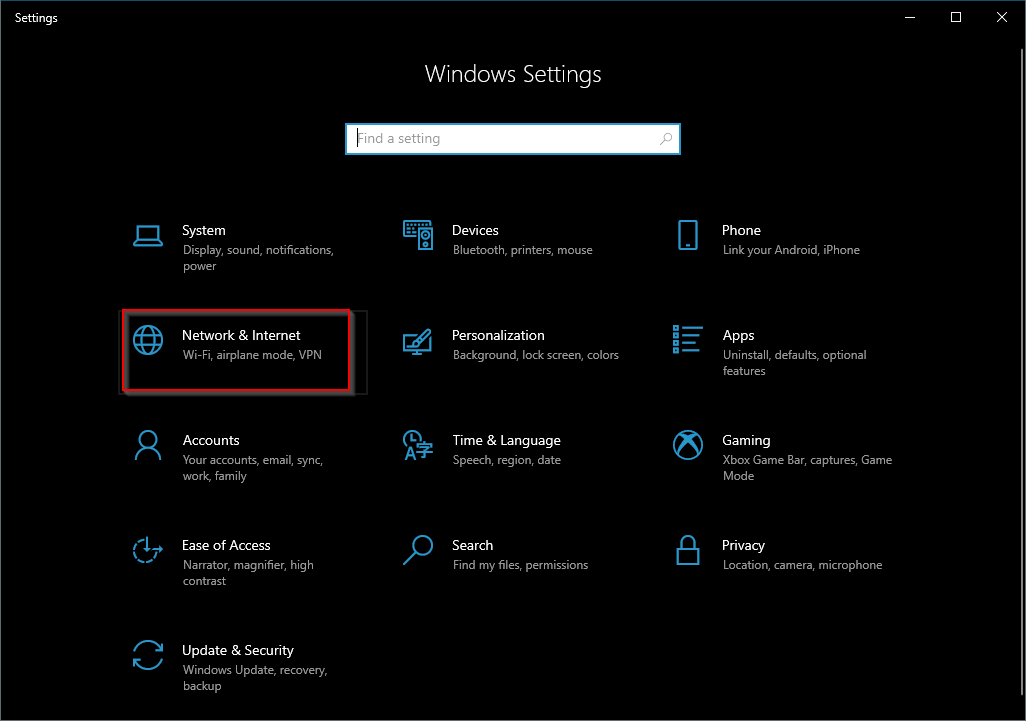Open the Privacy settings title
Viewport: 1026px width, 721px height.
[x=743, y=545]
